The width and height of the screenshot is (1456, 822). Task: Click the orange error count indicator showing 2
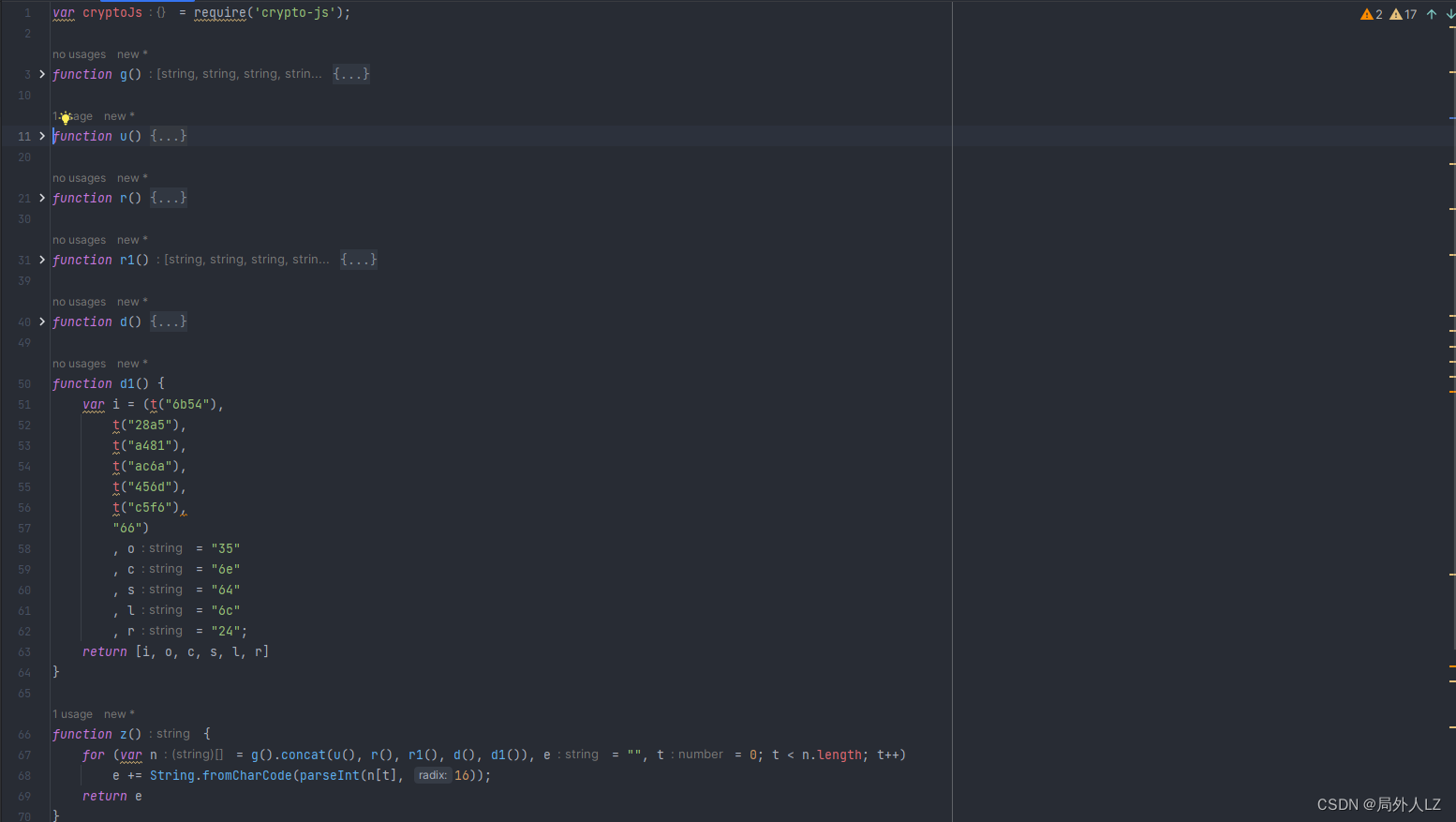[x=1371, y=14]
